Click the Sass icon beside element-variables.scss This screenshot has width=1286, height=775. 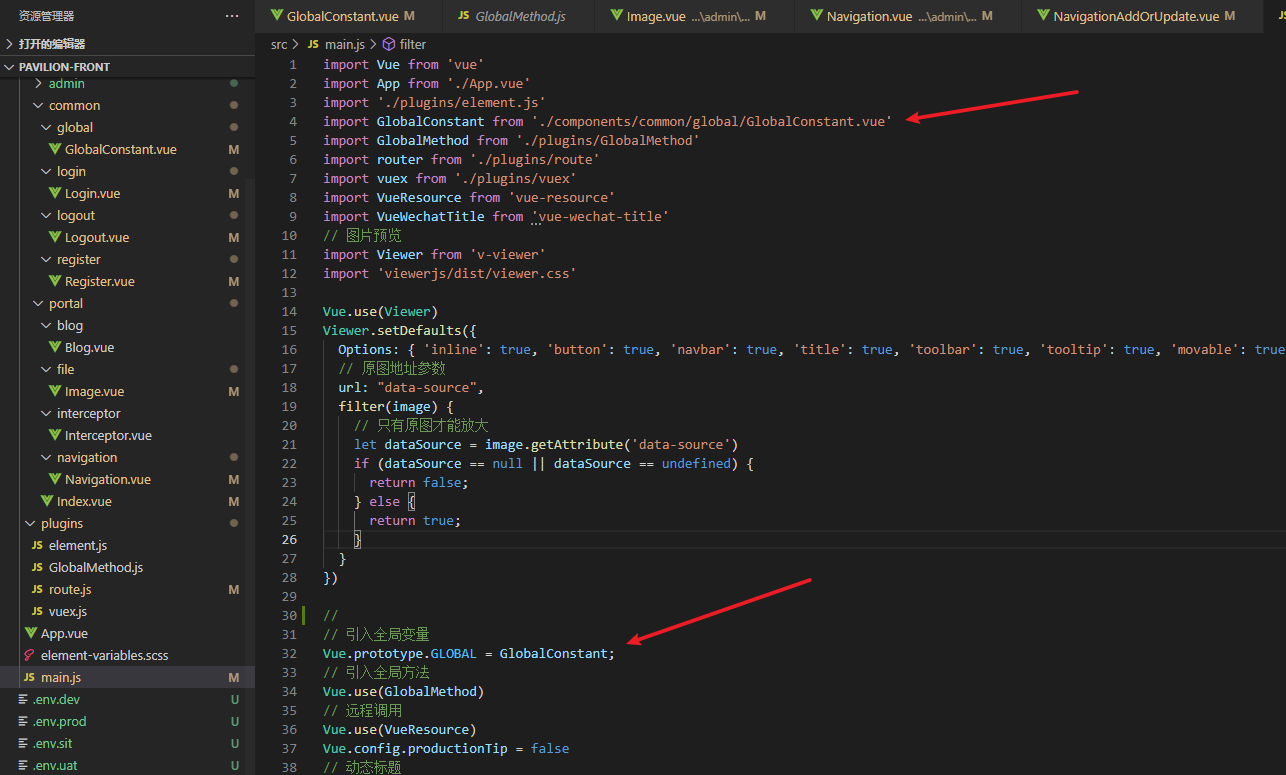(29, 655)
